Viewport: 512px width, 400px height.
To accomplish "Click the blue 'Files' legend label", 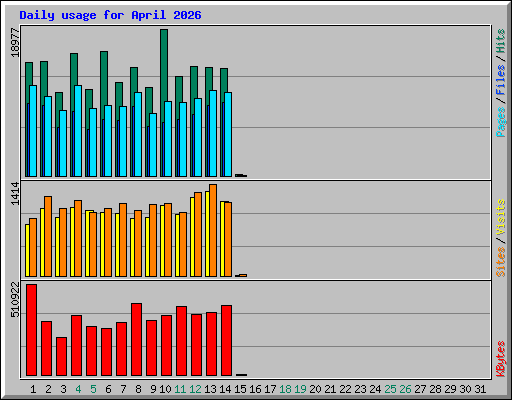I will click(500, 80).
